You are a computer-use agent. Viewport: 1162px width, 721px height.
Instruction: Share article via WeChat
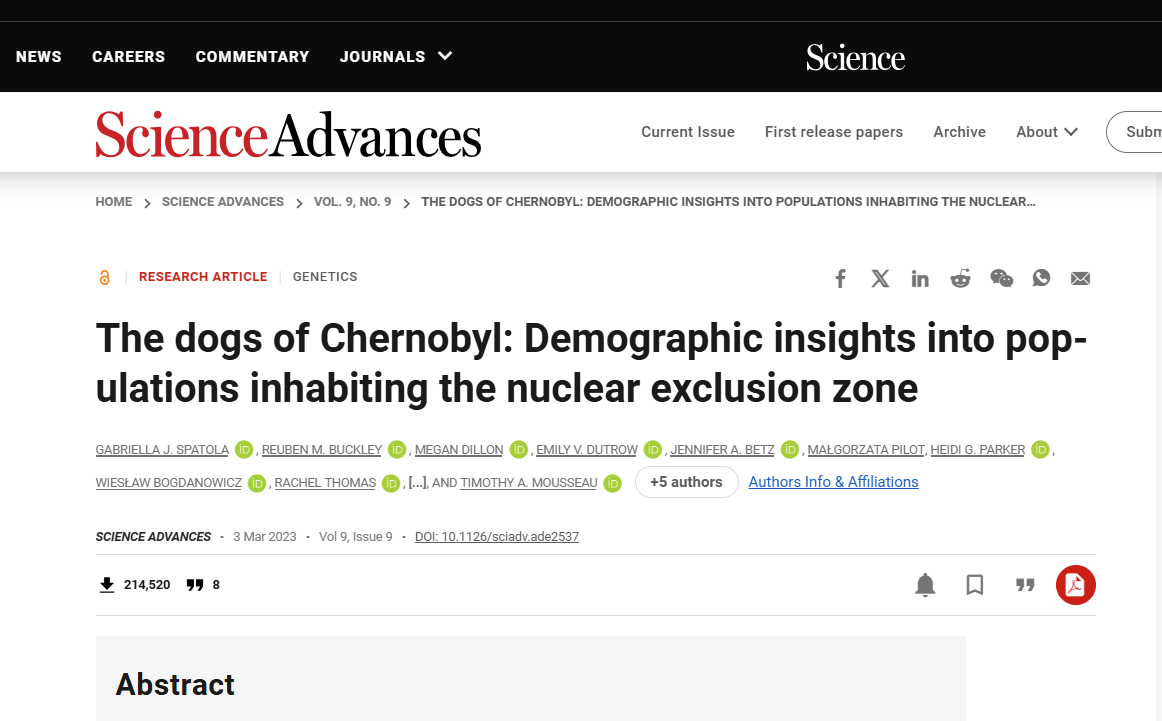pyautogui.click(x=1001, y=279)
